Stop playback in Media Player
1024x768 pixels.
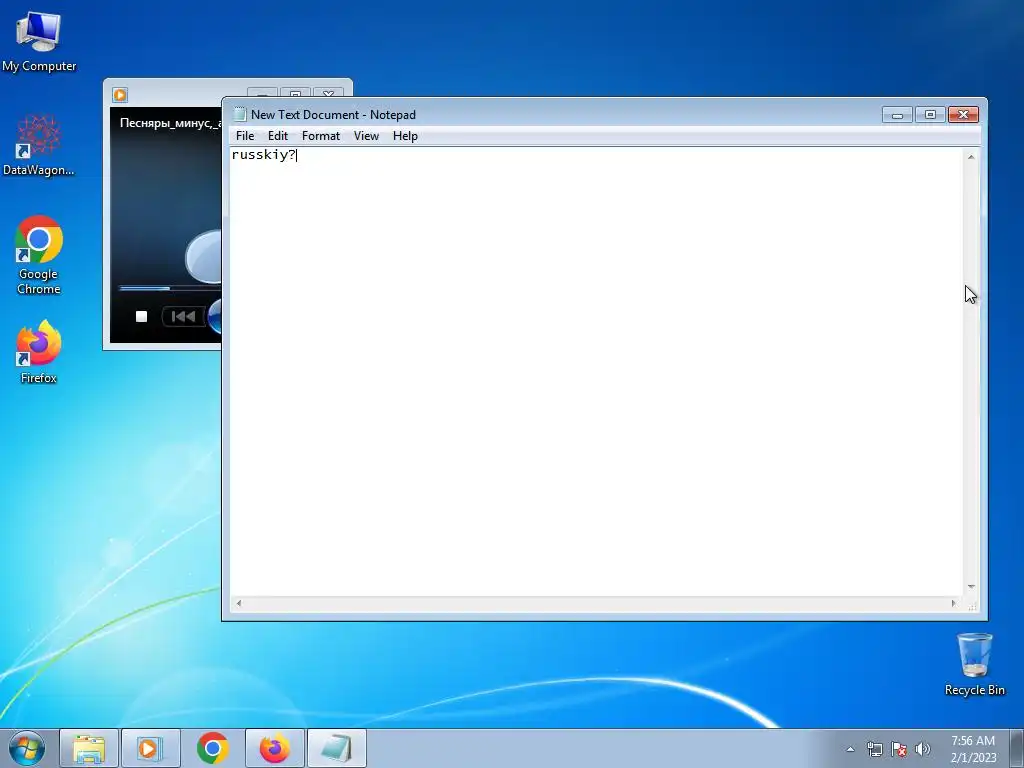tap(141, 317)
